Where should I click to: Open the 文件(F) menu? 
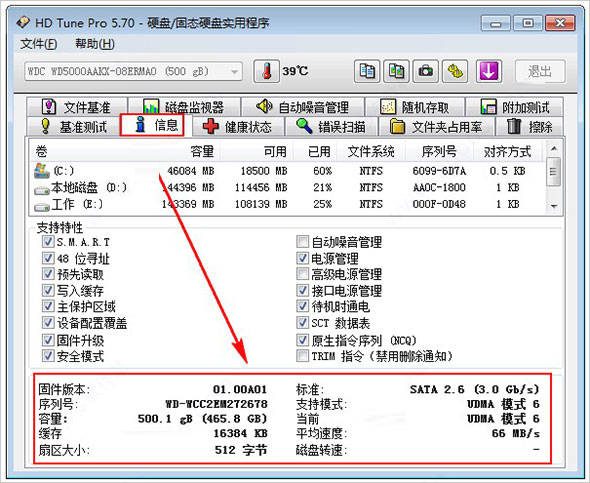pos(38,44)
